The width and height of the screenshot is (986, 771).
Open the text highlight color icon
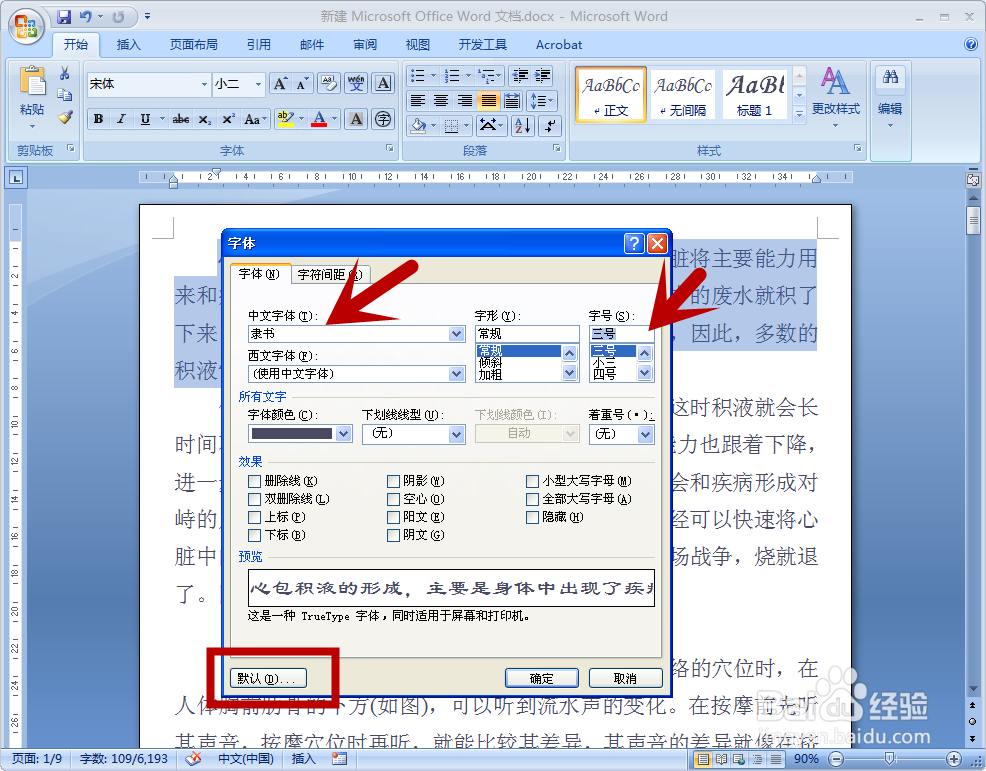point(285,119)
